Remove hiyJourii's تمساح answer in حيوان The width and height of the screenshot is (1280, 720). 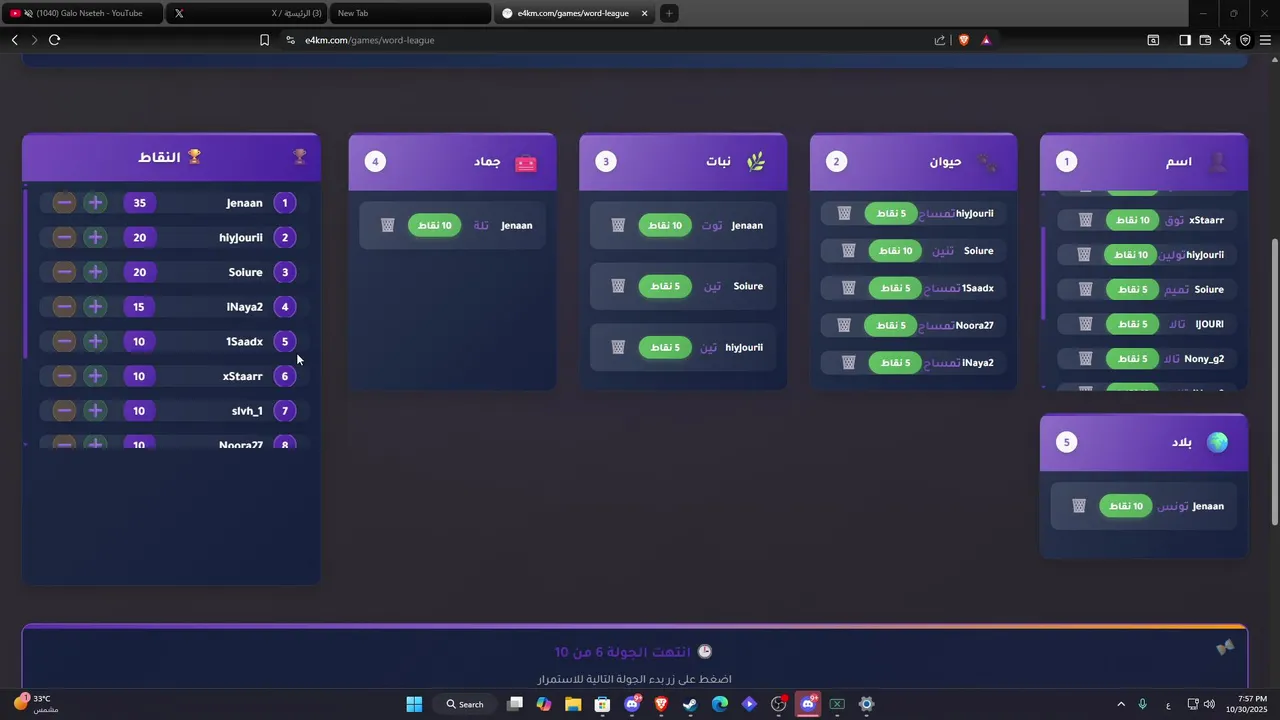[x=844, y=213]
